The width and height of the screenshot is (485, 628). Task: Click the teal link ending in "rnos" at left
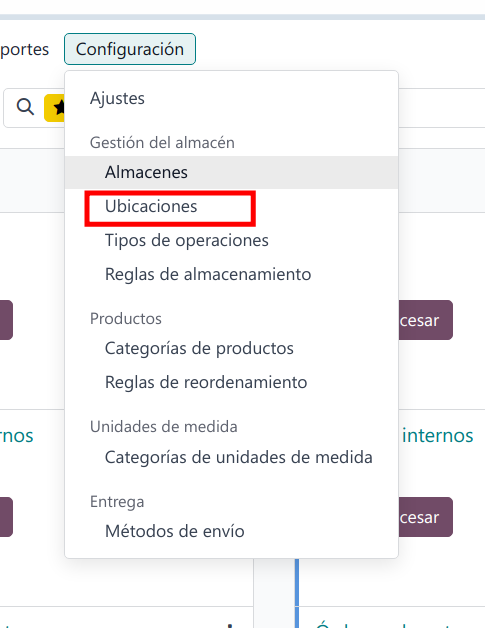[17, 436]
